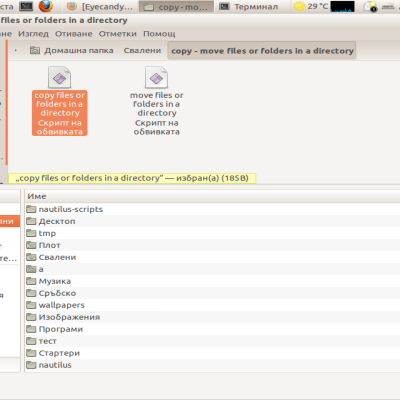Open the Изглед menu
The image size is (400, 400).
coord(33,34)
